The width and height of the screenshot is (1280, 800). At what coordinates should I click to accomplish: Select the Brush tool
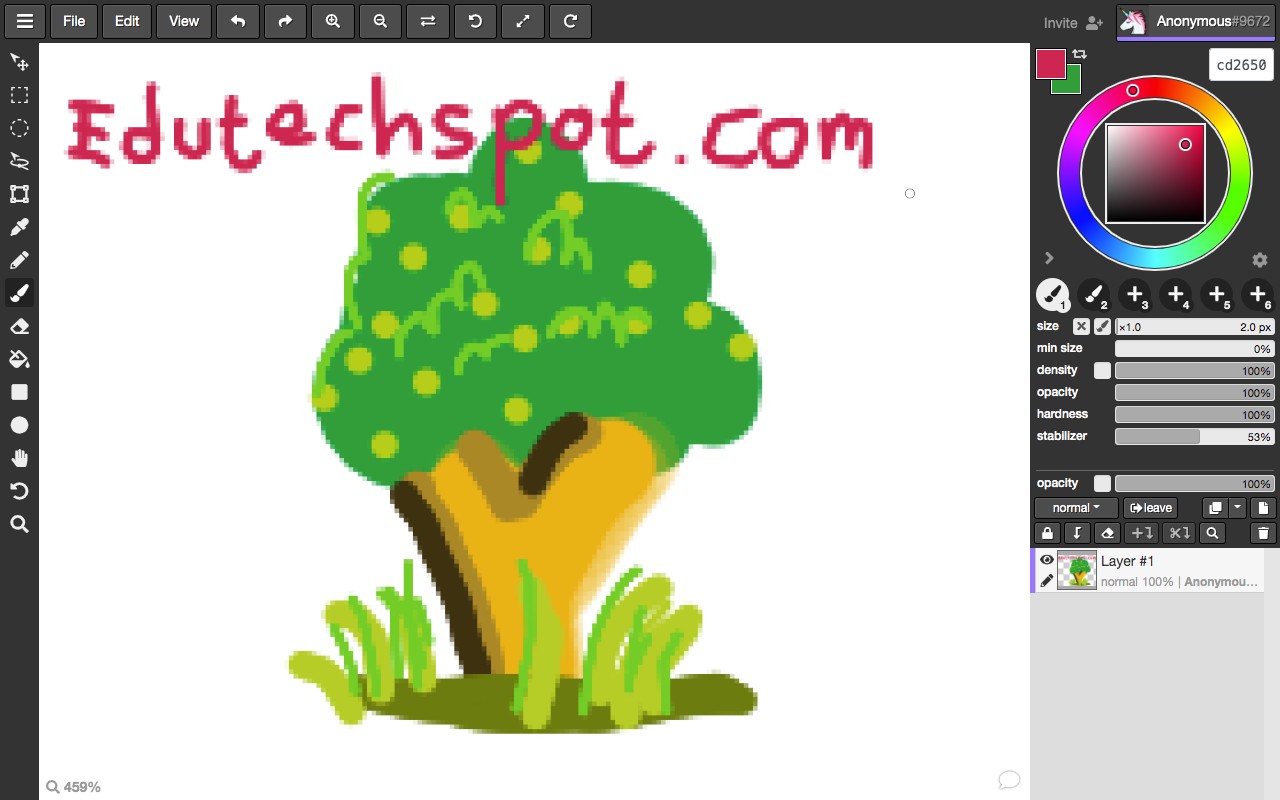[18, 293]
